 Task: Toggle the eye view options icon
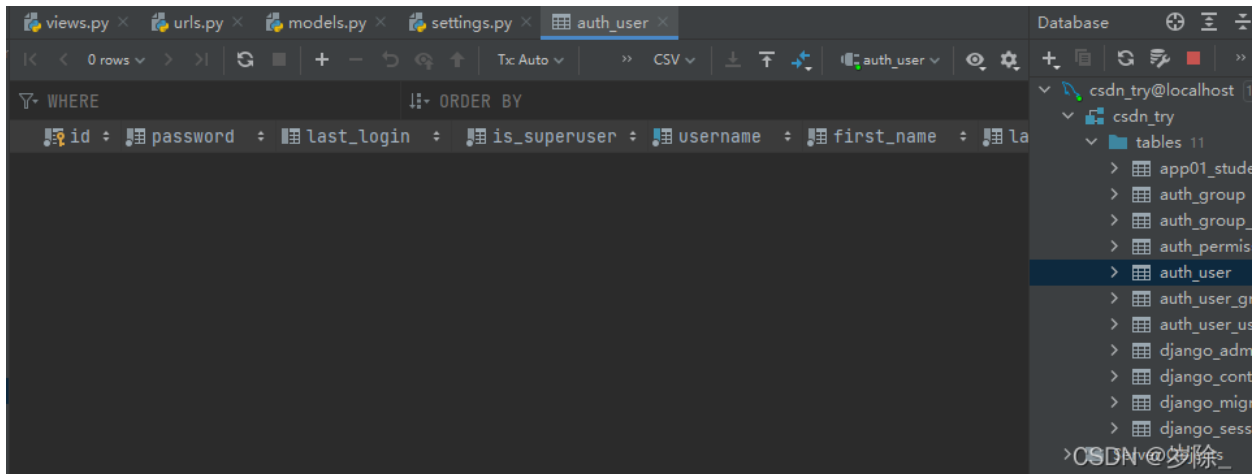tap(975, 60)
